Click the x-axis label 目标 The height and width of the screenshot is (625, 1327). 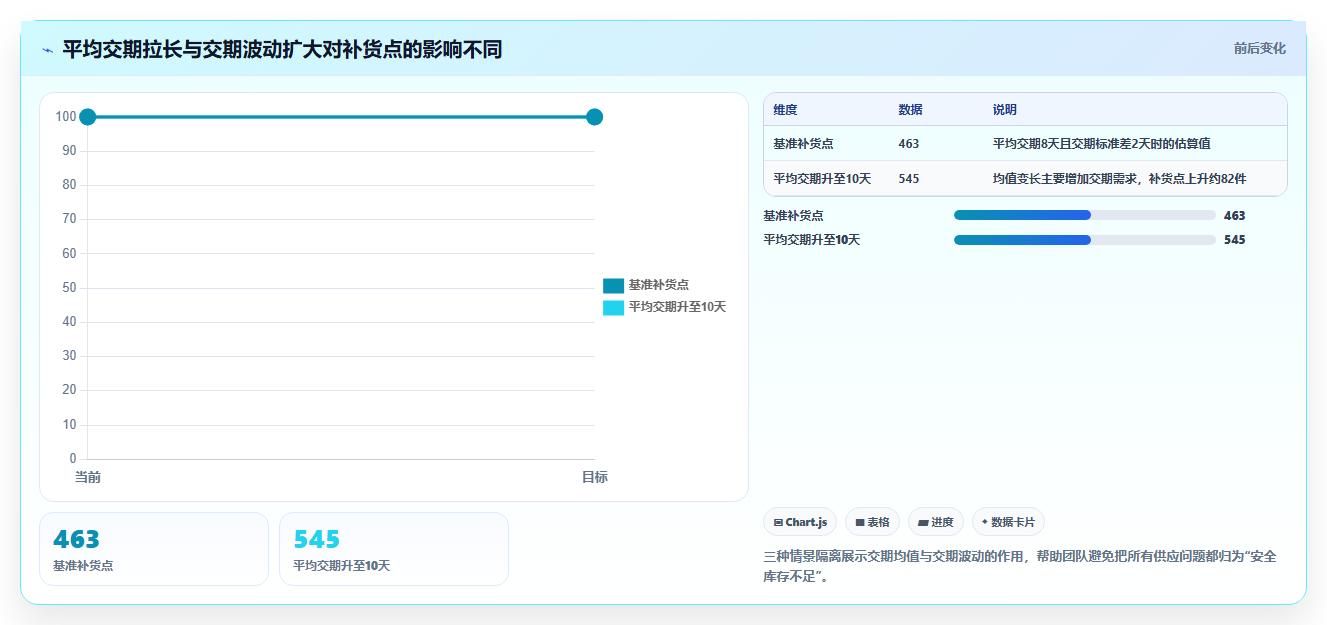pyautogui.click(x=594, y=478)
